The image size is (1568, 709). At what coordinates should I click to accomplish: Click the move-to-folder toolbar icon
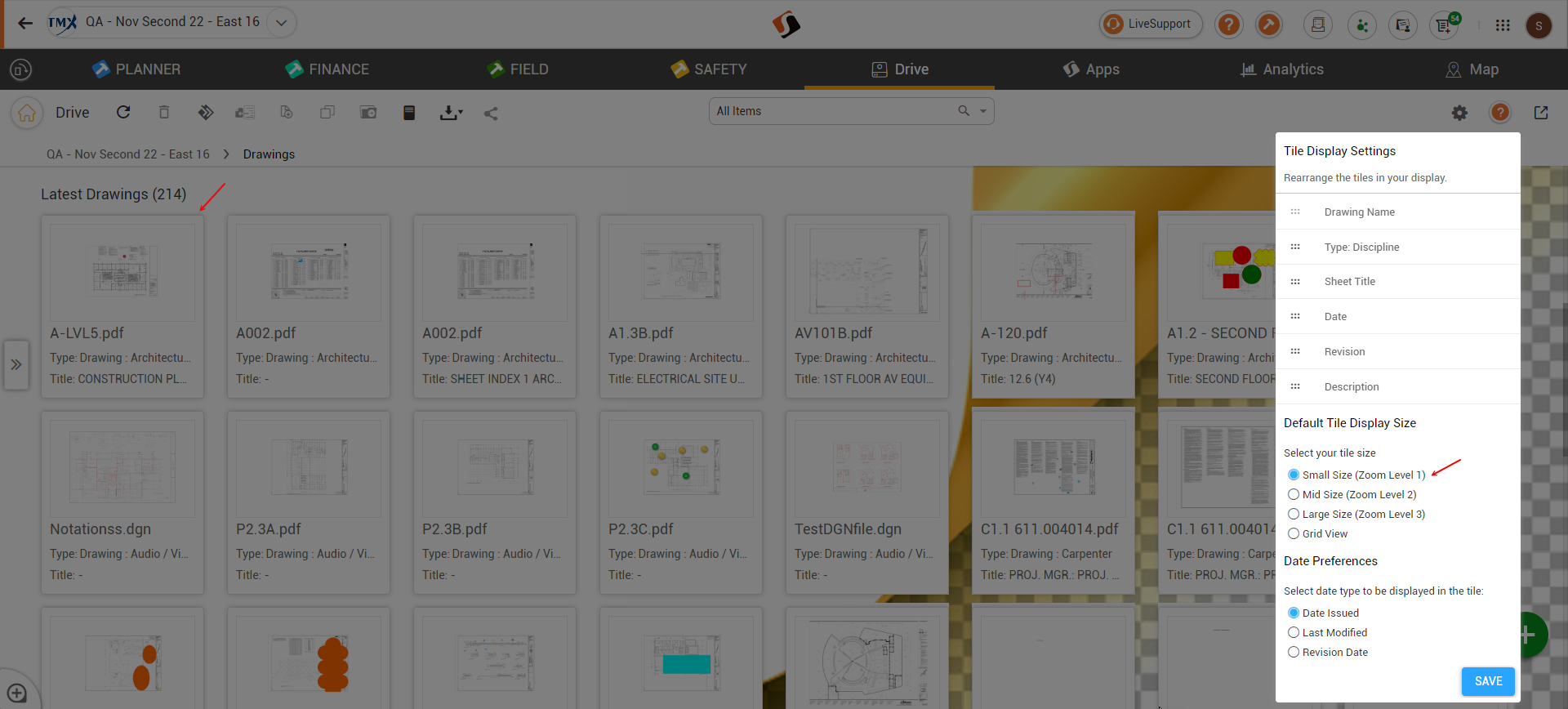[368, 112]
